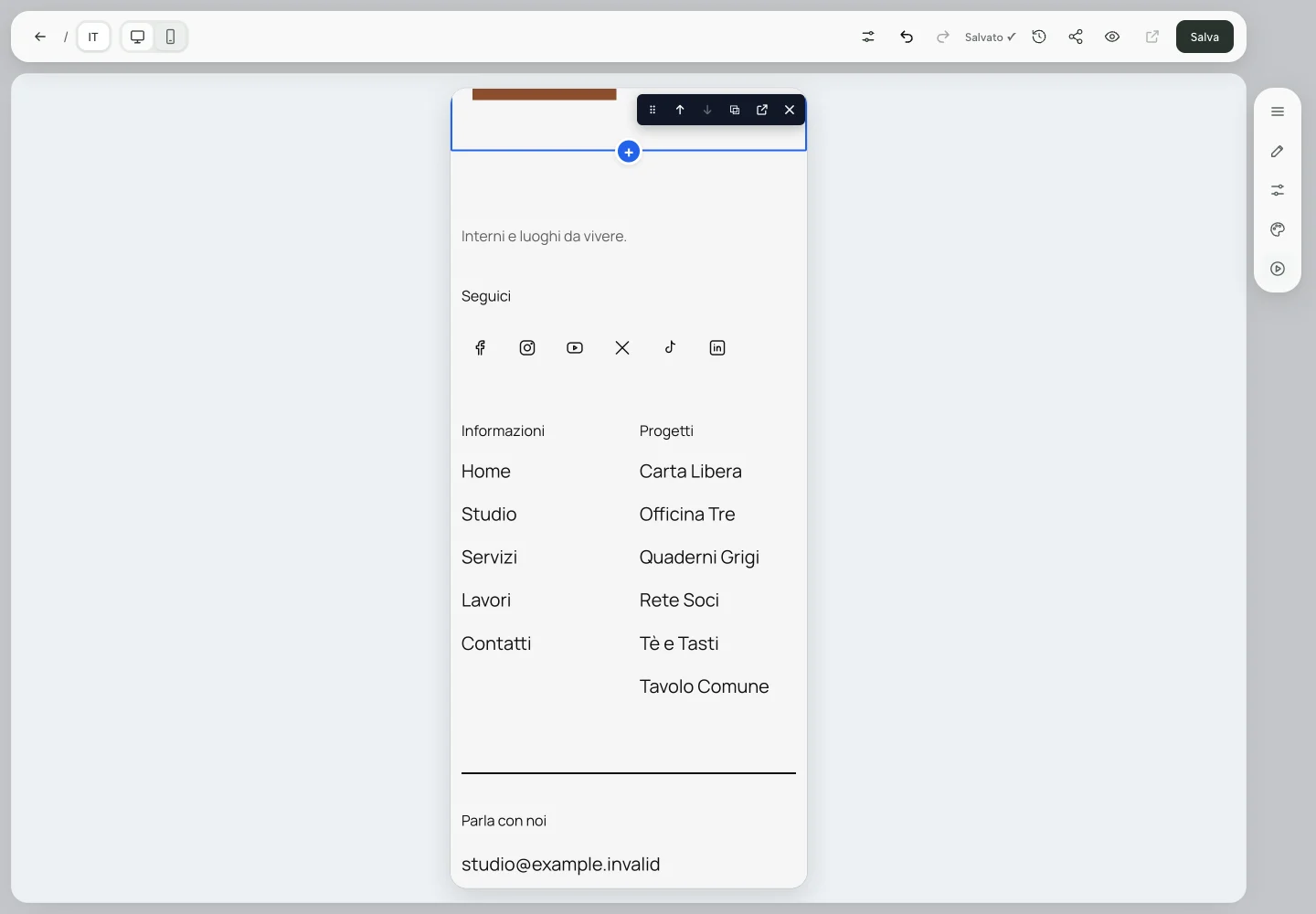The height and width of the screenshot is (914, 1316).
Task: Open the site in new tab from top bar
Action: tap(1152, 37)
